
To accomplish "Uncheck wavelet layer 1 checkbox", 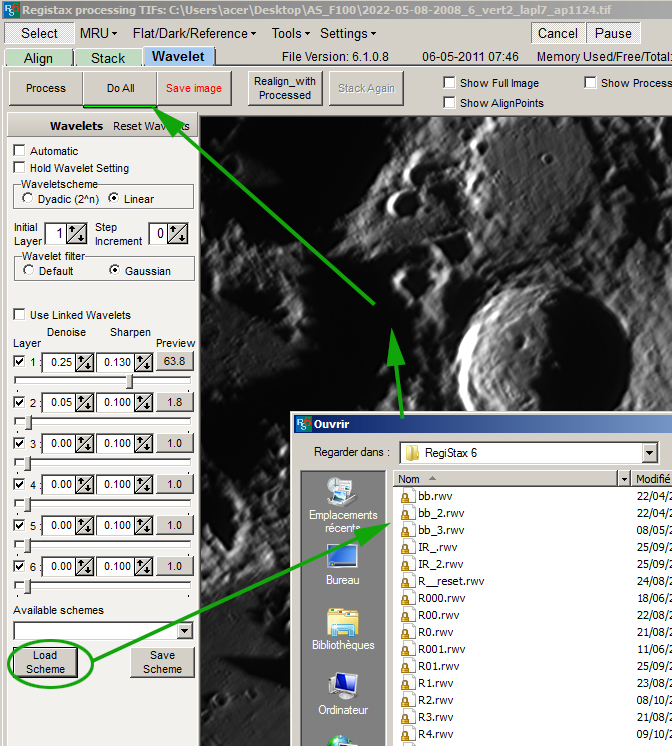I will click(x=19, y=362).
